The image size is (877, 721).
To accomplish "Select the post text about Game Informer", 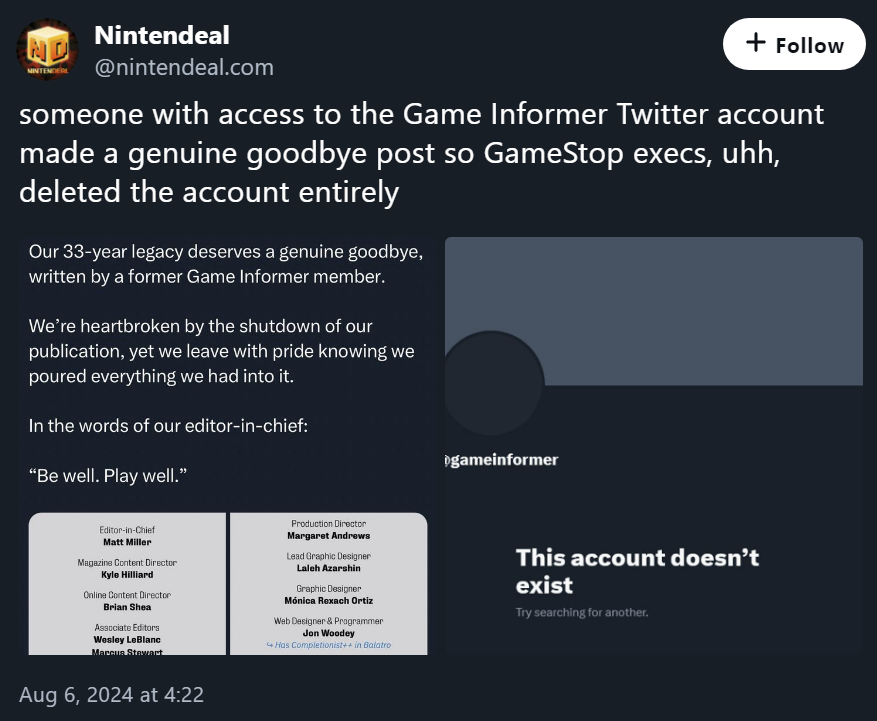I will click(x=422, y=153).
